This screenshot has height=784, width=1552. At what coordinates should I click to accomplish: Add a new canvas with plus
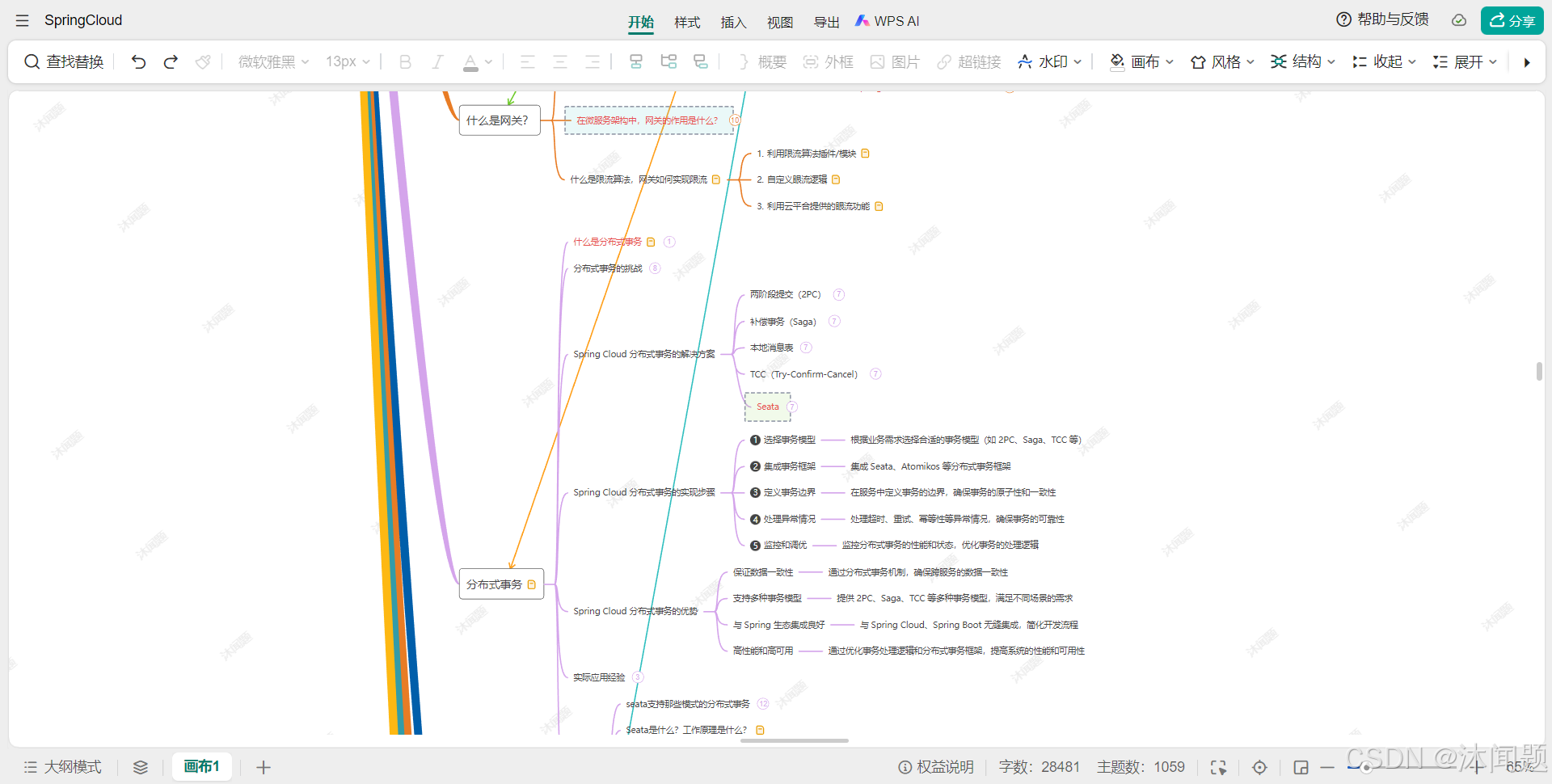pos(264,767)
